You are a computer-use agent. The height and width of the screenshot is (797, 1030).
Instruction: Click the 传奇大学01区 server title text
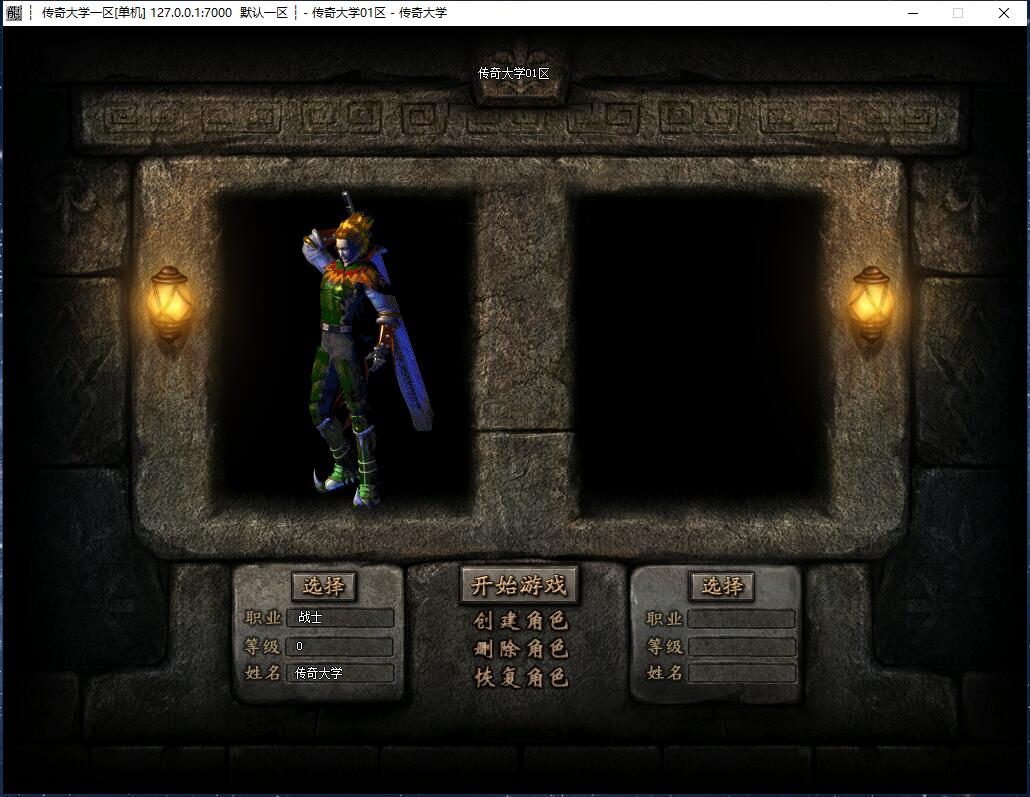[x=514, y=73]
